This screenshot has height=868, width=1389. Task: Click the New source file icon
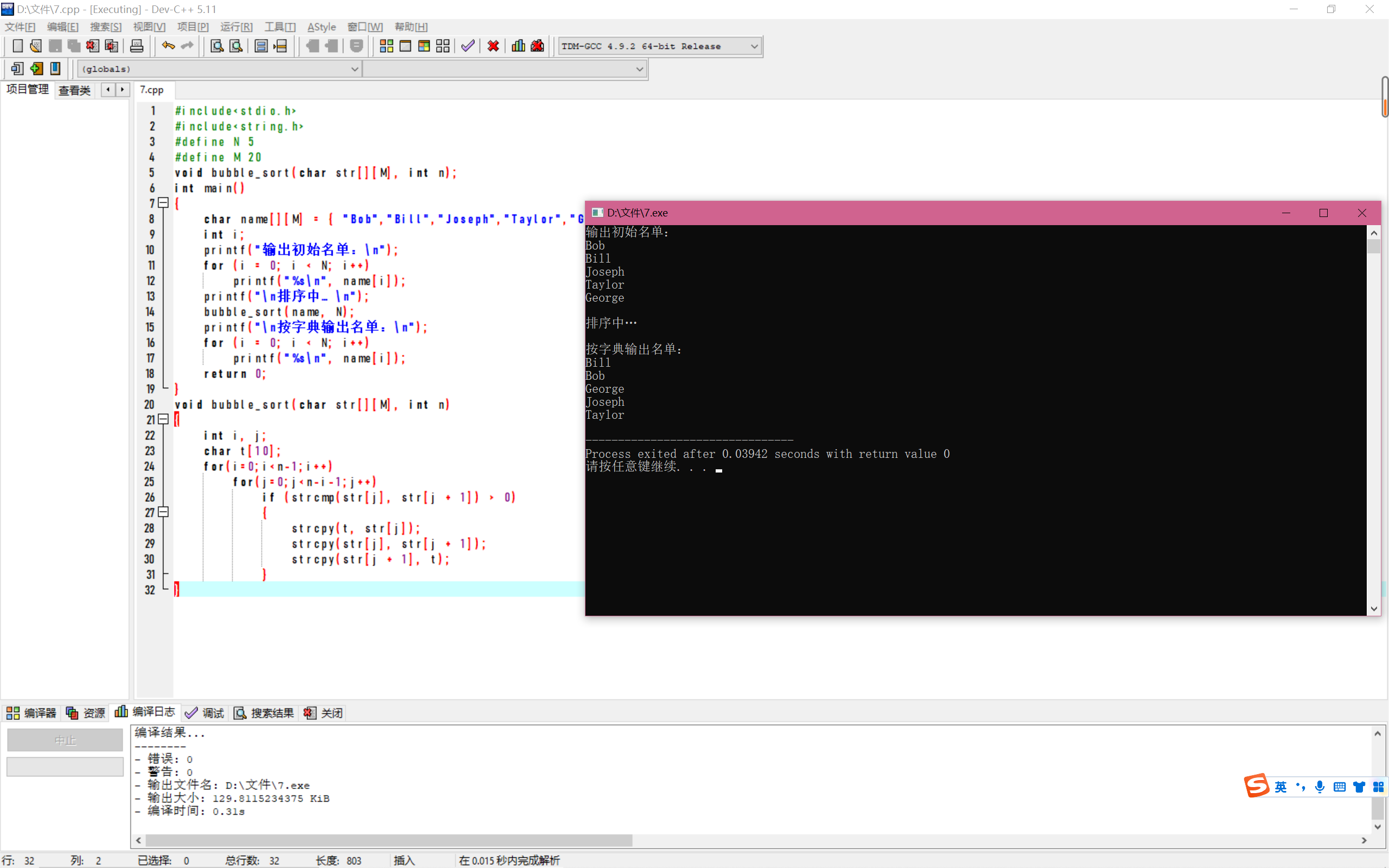click(x=17, y=46)
